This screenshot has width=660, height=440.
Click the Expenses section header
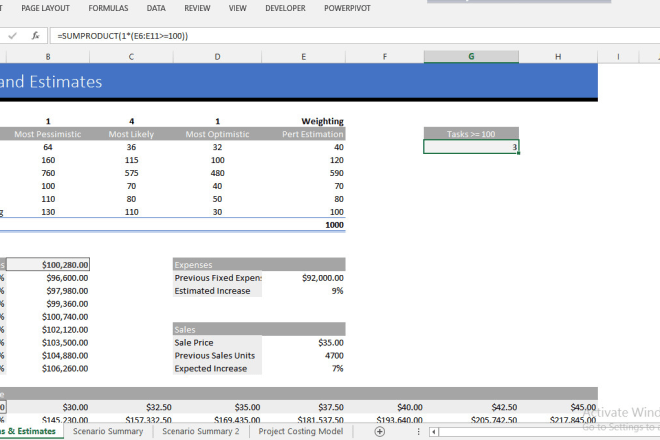tap(259, 265)
